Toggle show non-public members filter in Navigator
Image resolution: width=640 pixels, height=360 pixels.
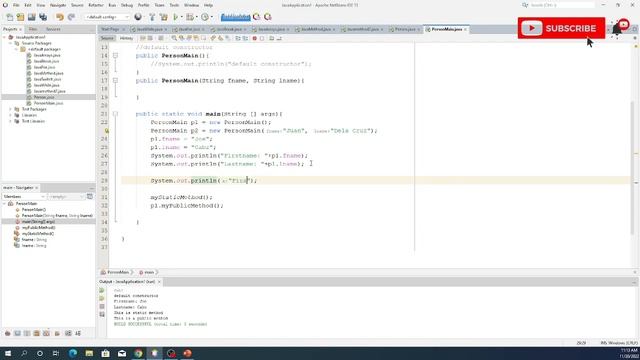point(37,333)
